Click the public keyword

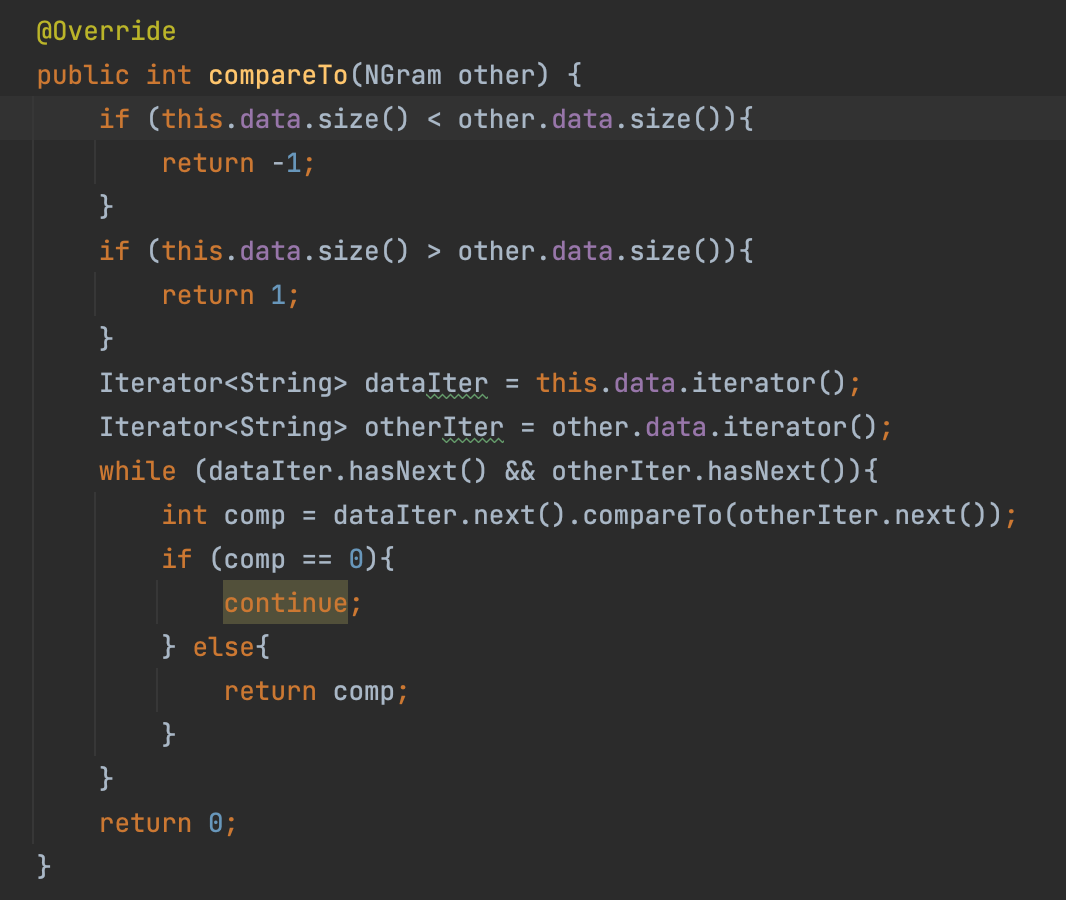pos(83,75)
